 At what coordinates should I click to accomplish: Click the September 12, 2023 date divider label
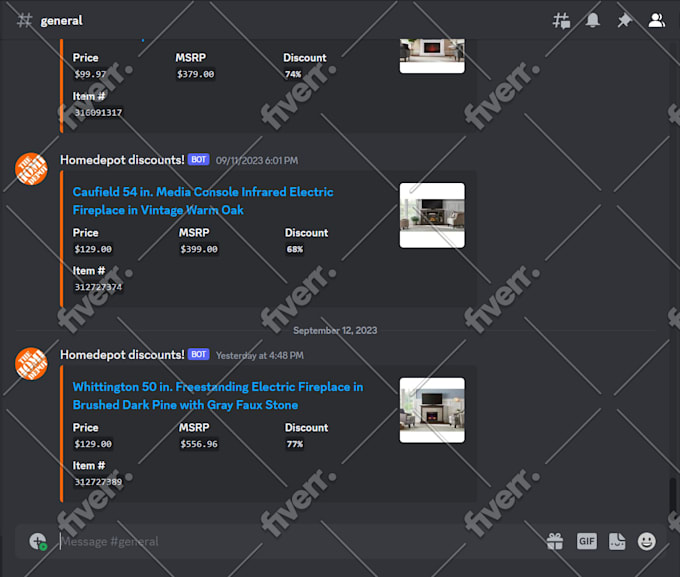335,331
